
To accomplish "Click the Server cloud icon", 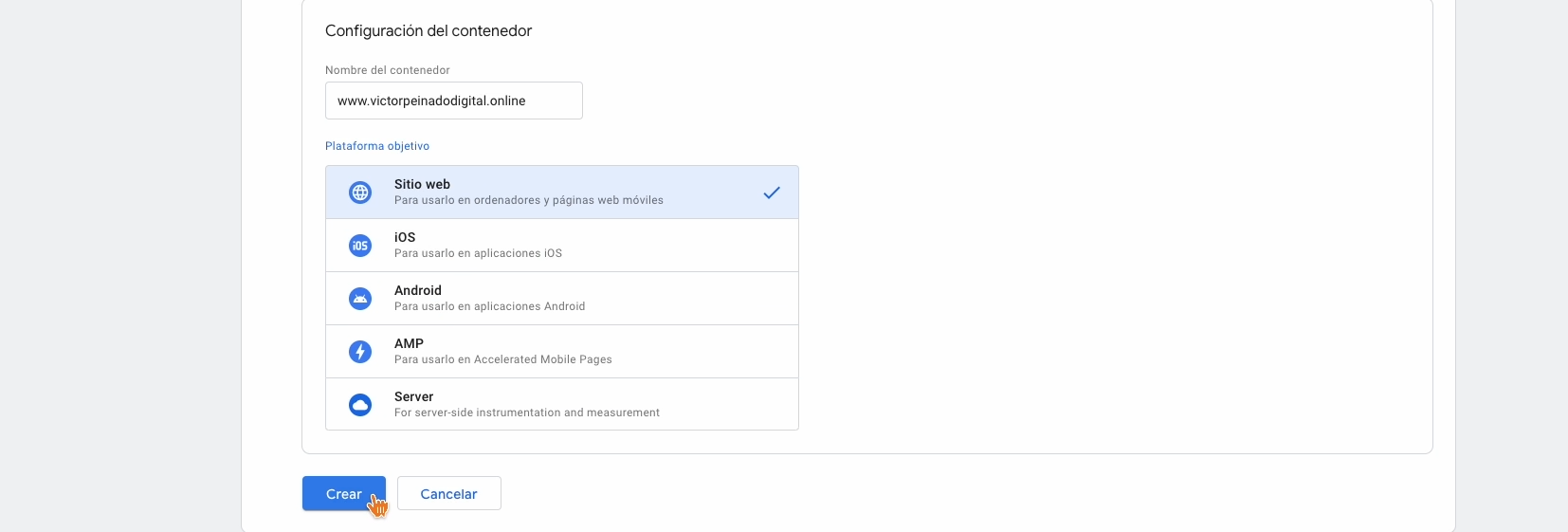I will [360, 405].
